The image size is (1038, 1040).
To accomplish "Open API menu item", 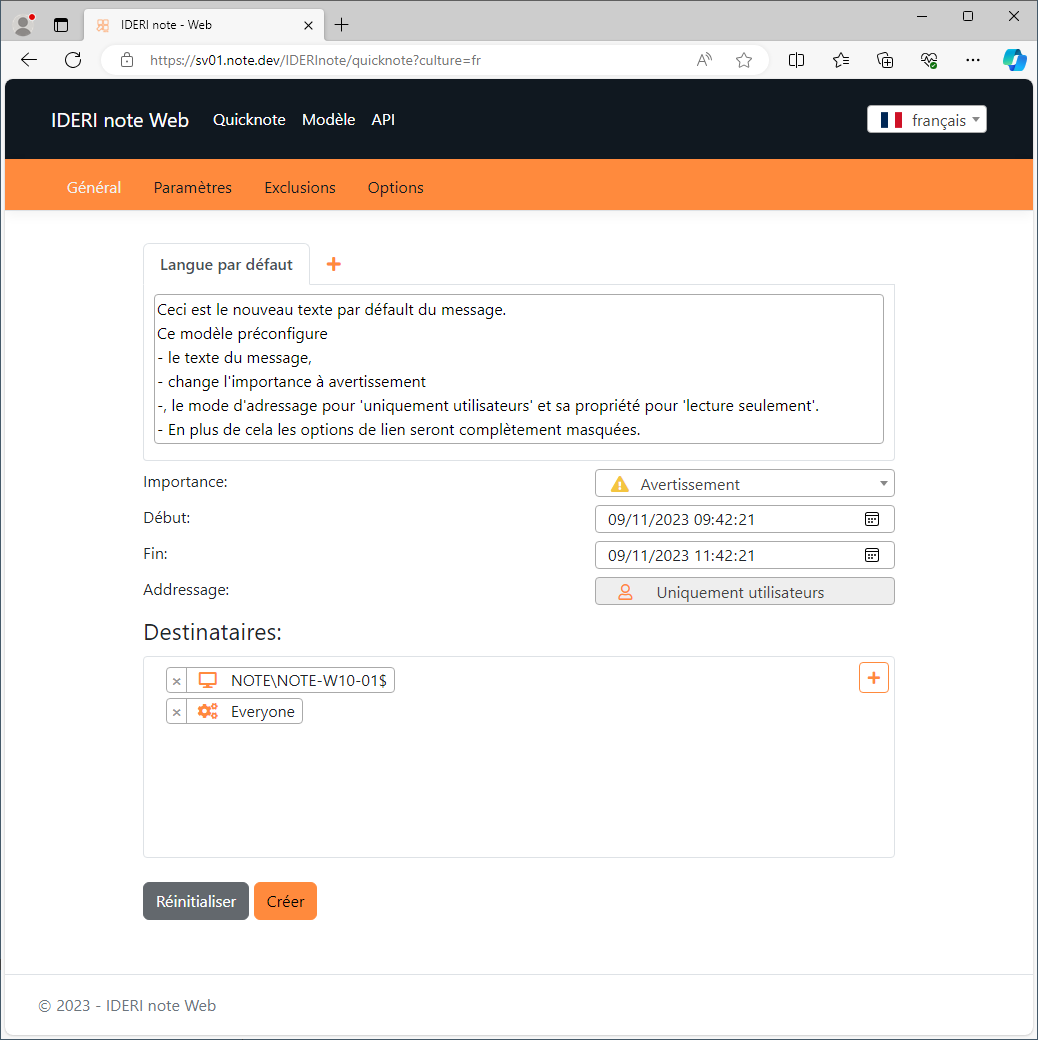I will pos(383,119).
